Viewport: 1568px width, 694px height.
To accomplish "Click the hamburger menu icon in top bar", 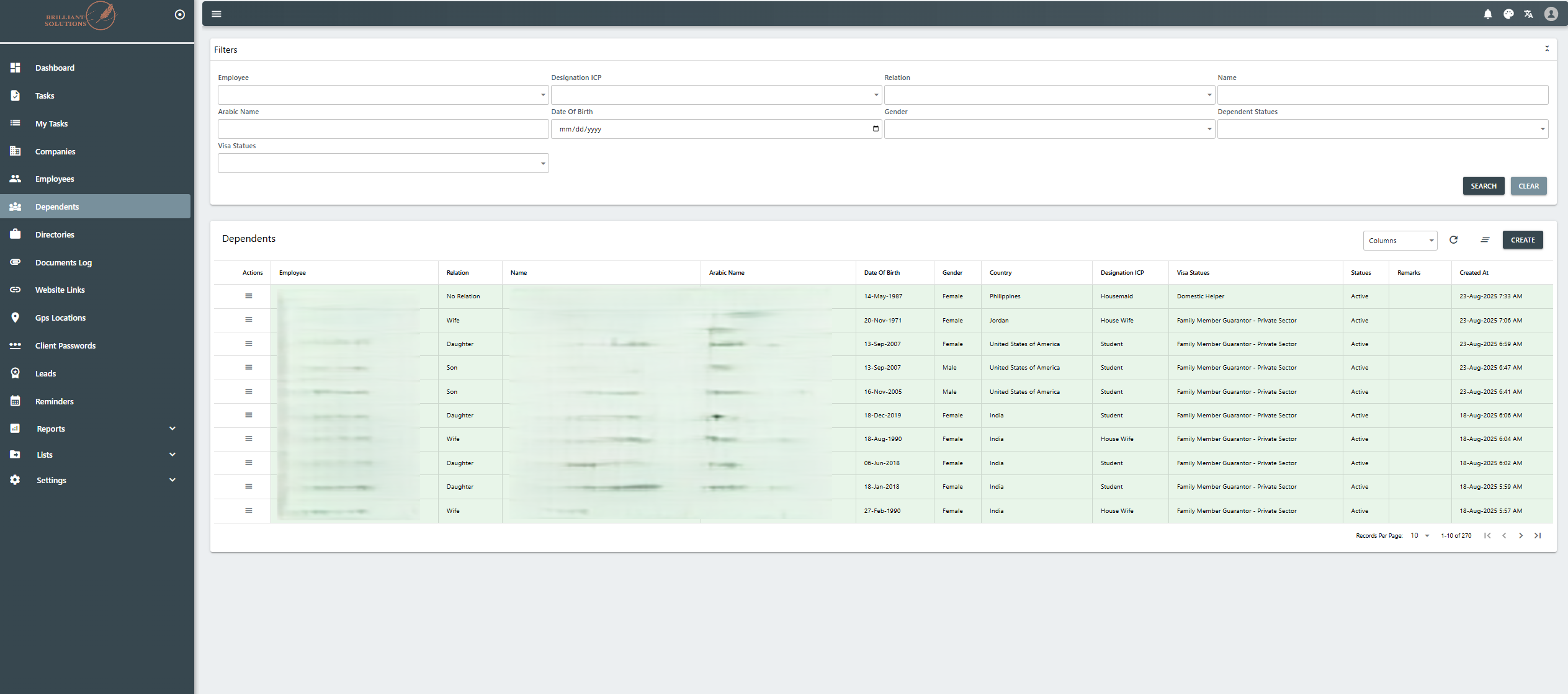I will [217, 14].
